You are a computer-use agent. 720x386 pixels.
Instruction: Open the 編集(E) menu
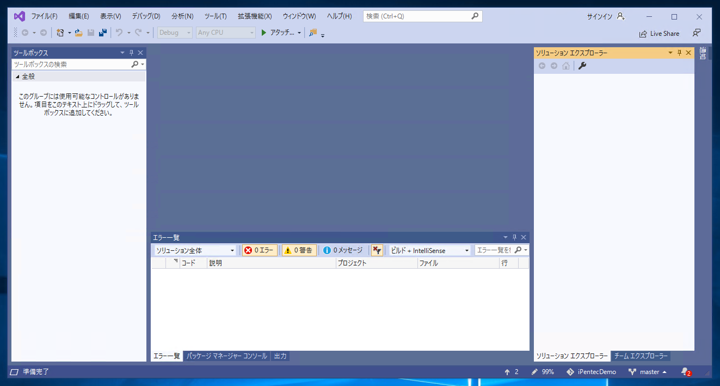pyautogui.click(x=79, y=16)
